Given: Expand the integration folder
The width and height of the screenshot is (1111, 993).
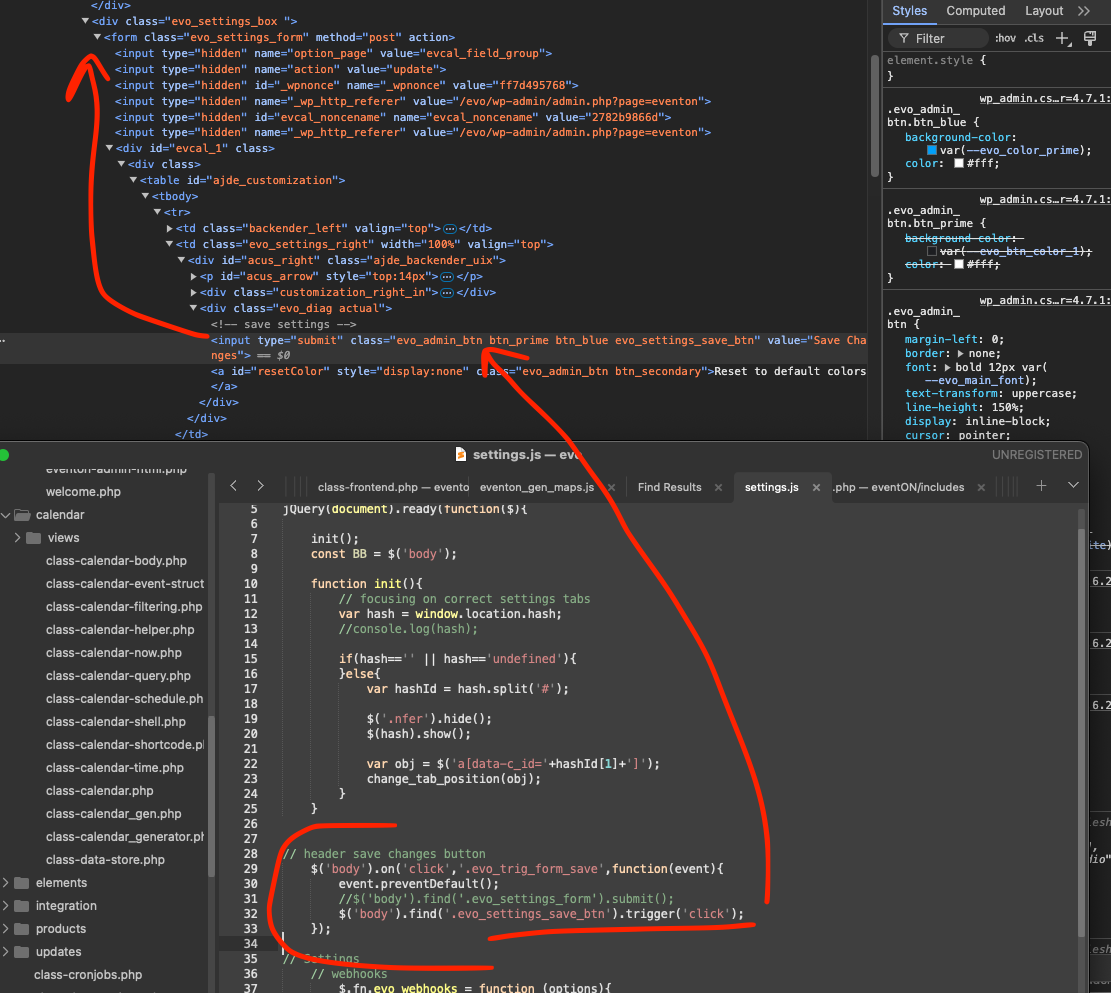Looking at the screenshot, I should tap(6, 906).
